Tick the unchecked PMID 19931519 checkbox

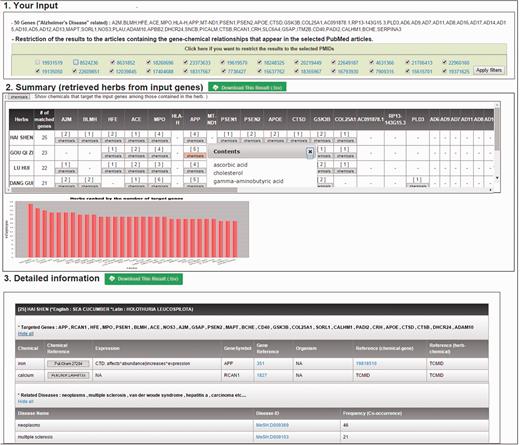pyautogui.click(x=38, y=62)
